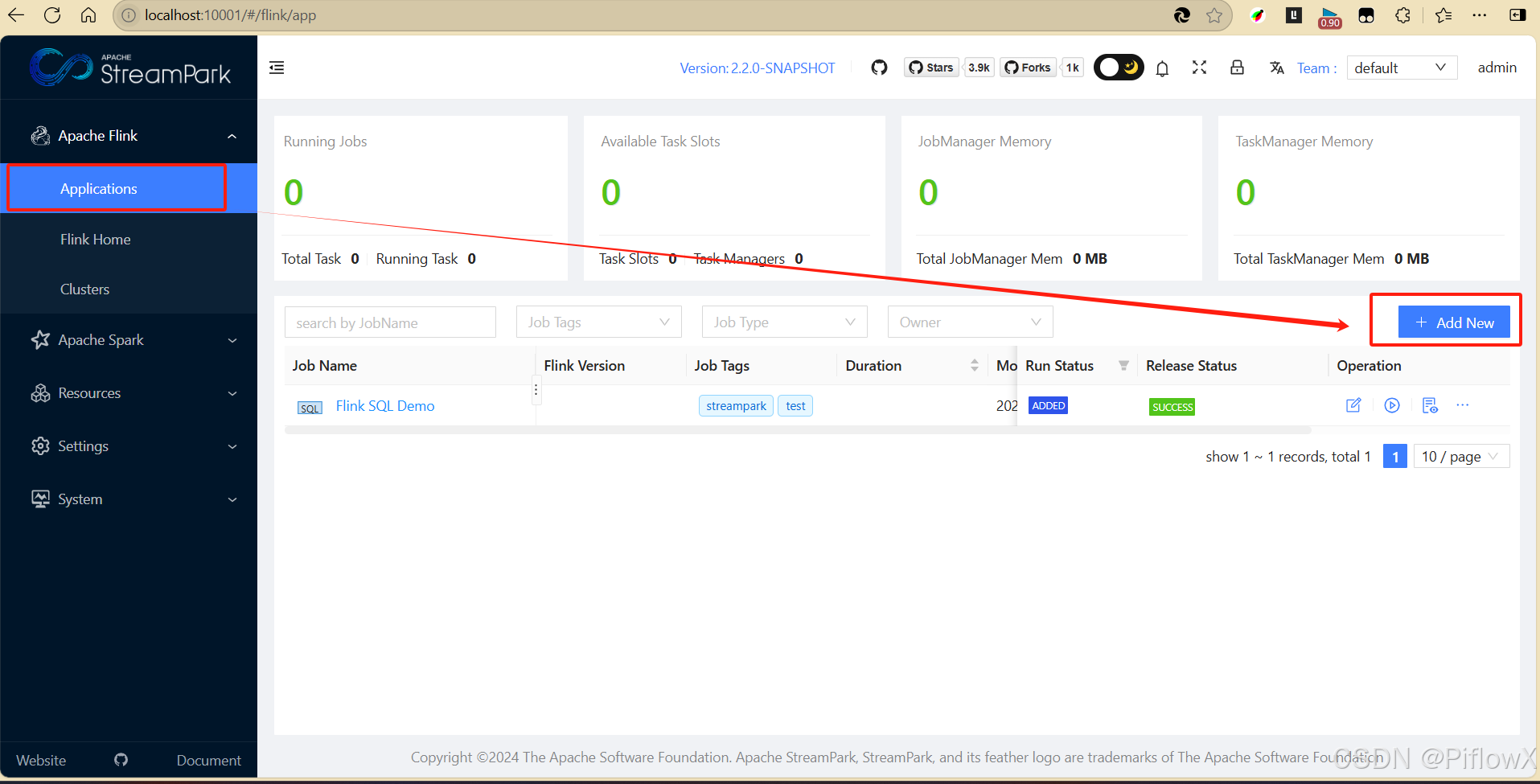Click the System monitor icon

coord(40,499)
